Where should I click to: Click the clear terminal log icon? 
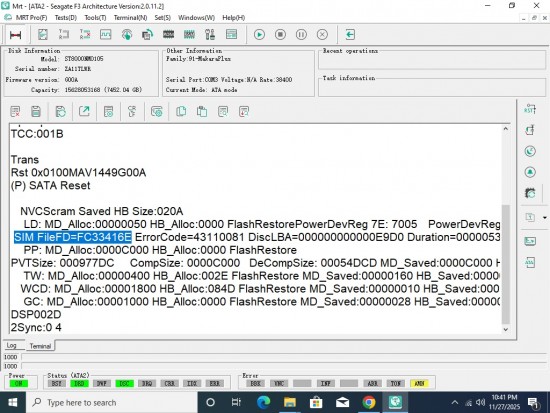click(15, 112)
